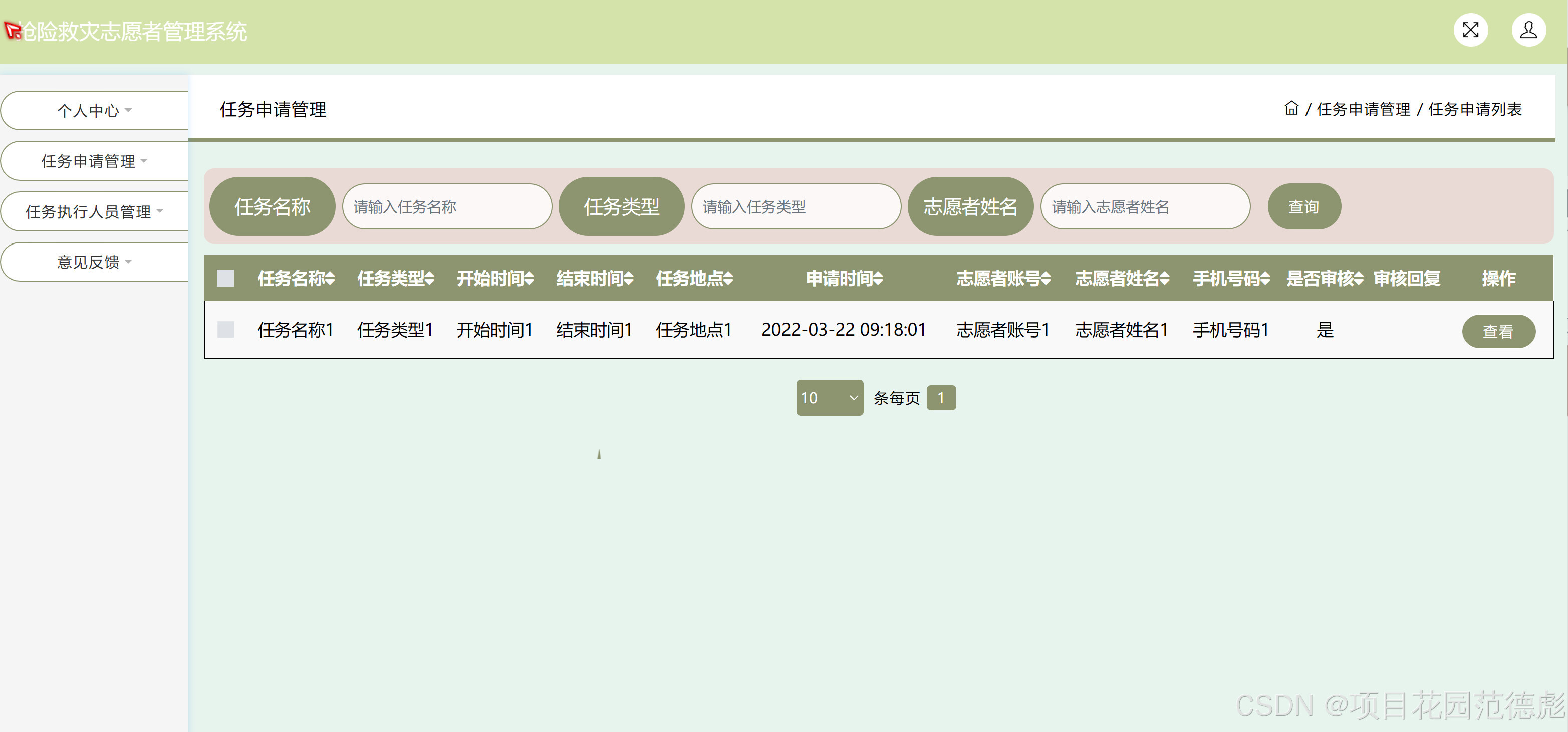Click the fullscreen toggle icon
Viewport: 1568px width, 732px height.
[1471, 30]
